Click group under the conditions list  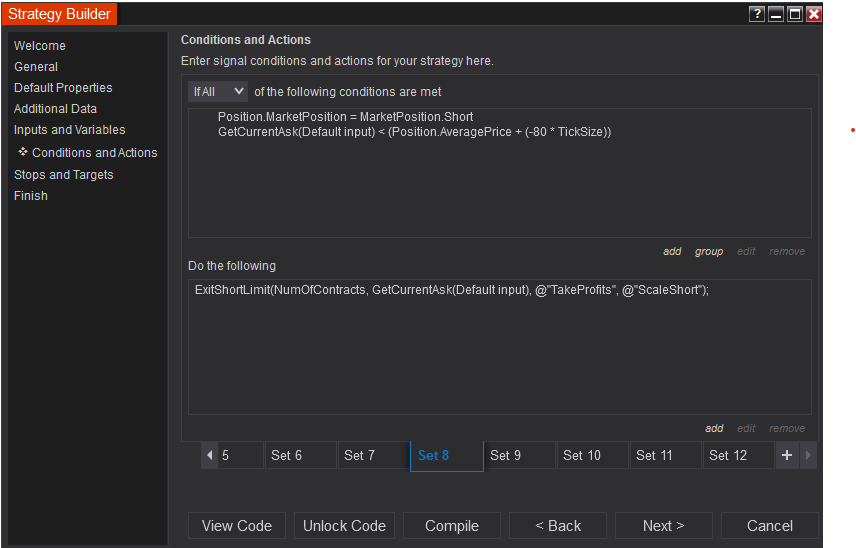(709, 251)
